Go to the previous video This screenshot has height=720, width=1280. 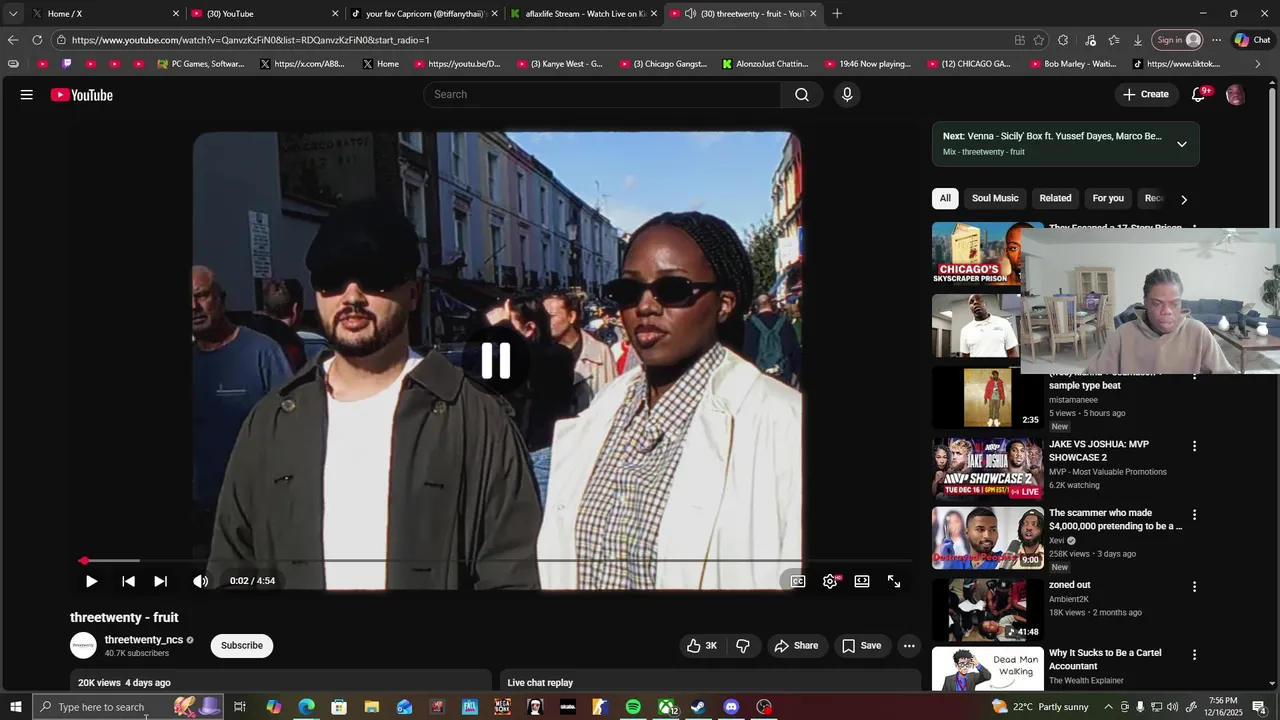(128, 581)
